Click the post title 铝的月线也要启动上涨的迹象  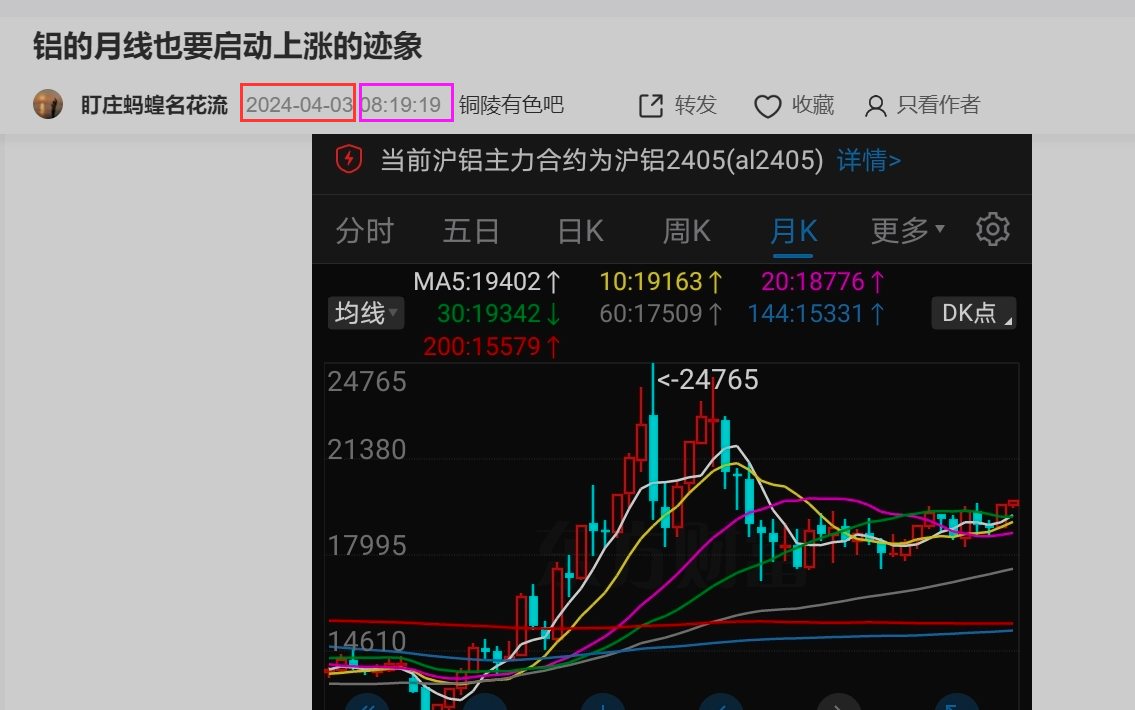coord(227,46)
